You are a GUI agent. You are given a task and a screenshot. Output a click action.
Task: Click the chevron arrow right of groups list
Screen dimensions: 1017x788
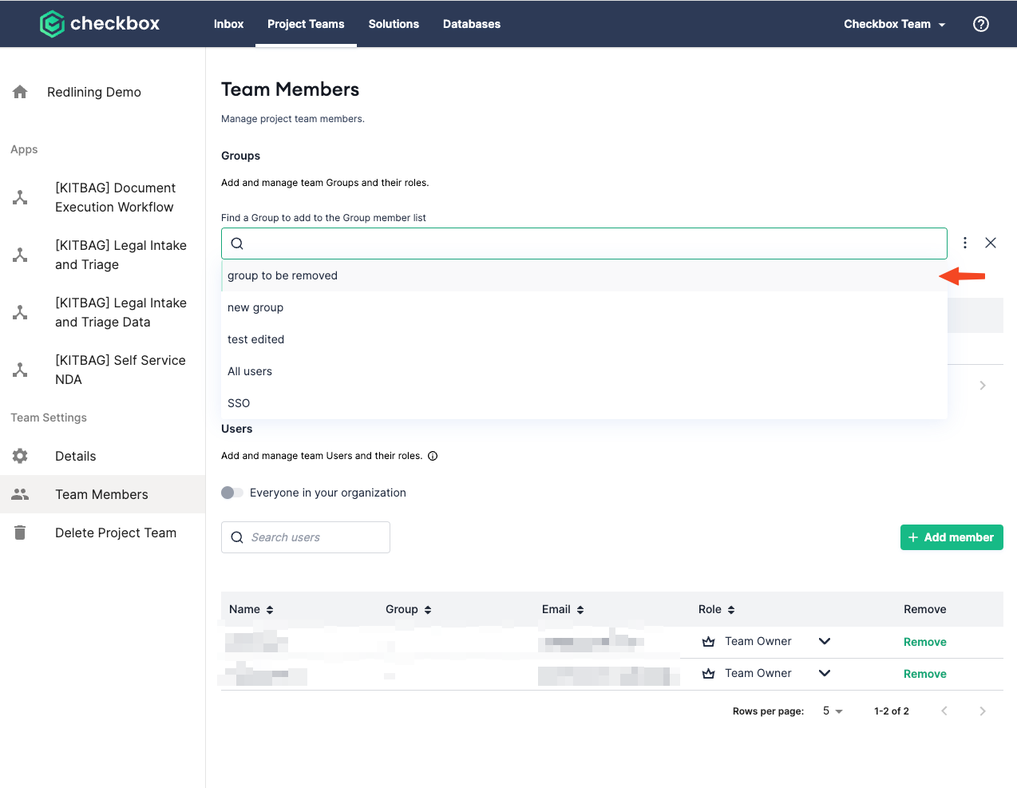(x=983, y=385)
